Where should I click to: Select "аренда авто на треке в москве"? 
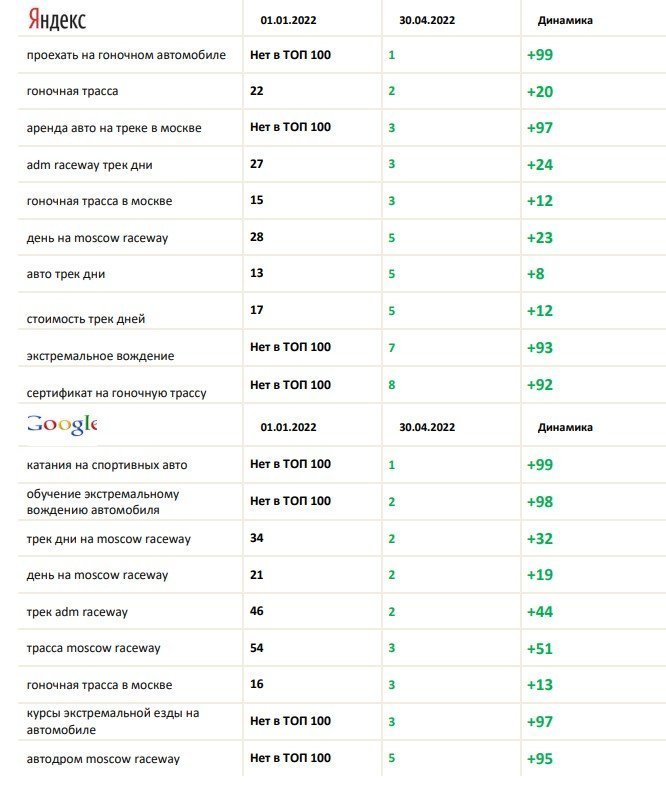point(114,128)
